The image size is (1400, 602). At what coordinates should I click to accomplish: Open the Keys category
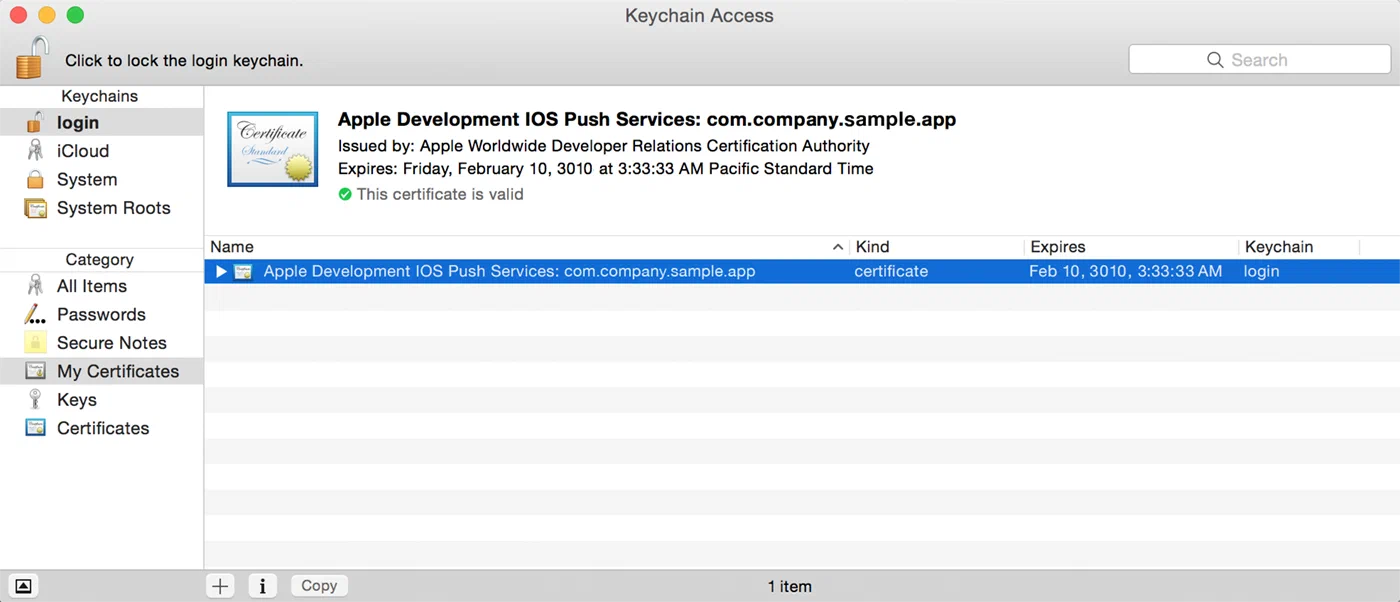coord(76,400)
